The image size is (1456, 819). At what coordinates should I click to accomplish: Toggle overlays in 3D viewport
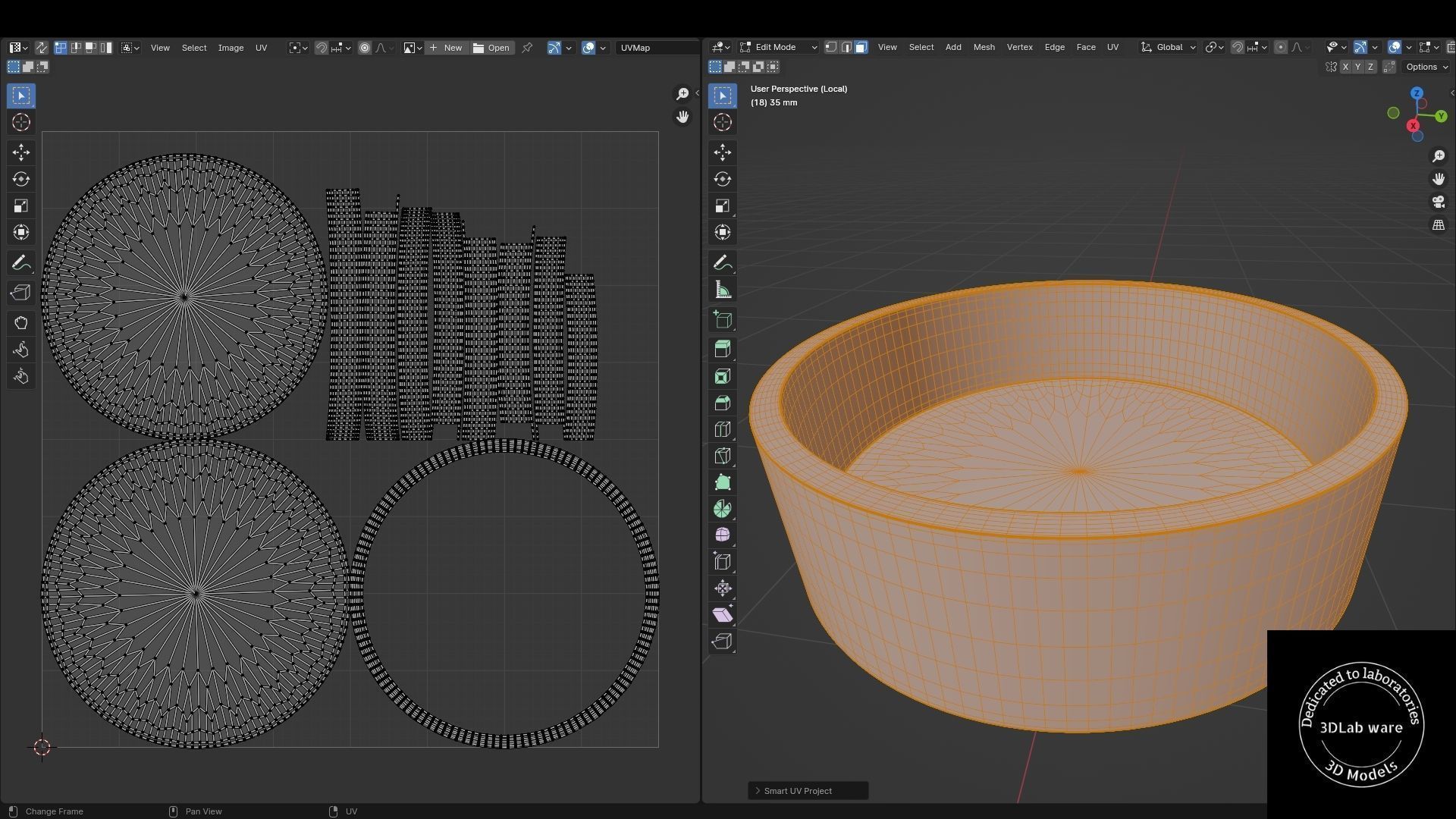tap(1394, 47)
